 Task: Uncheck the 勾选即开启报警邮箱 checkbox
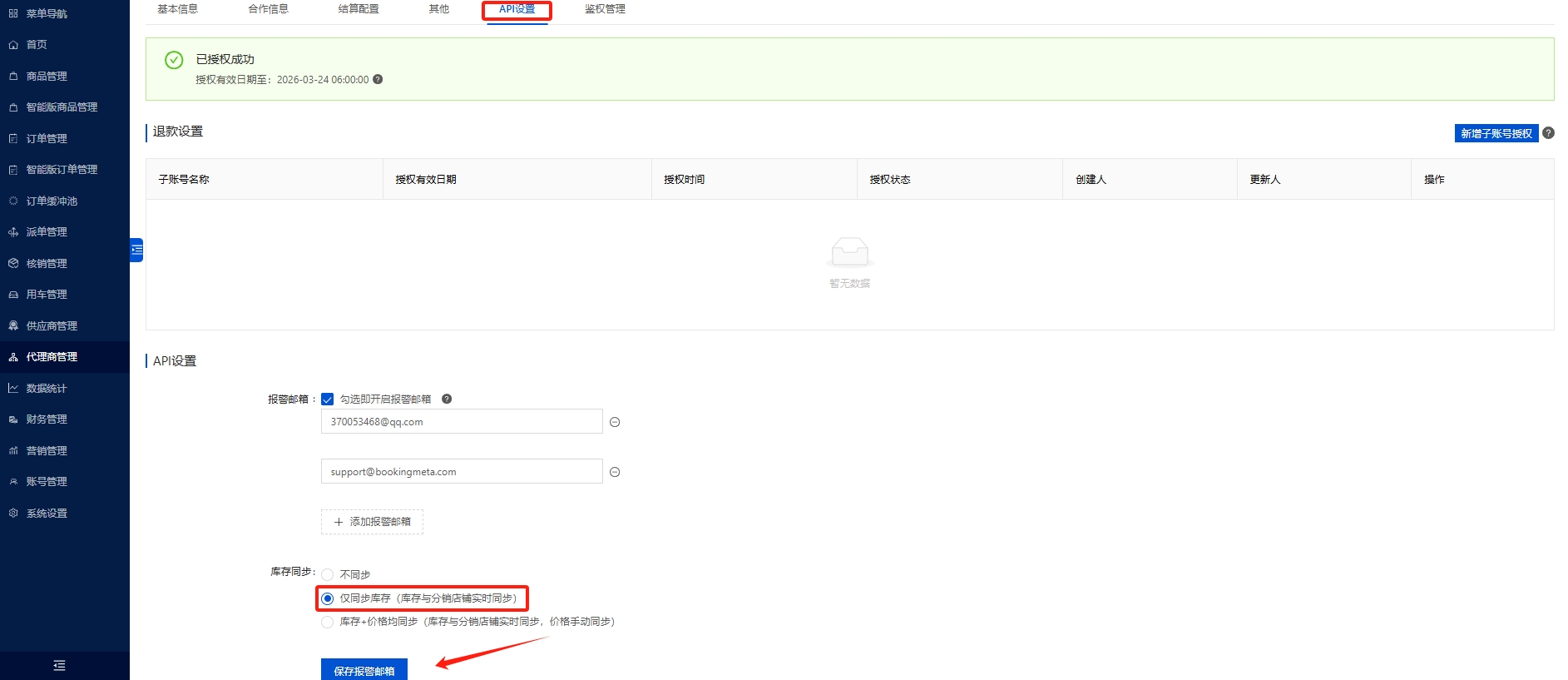[328, 400]
